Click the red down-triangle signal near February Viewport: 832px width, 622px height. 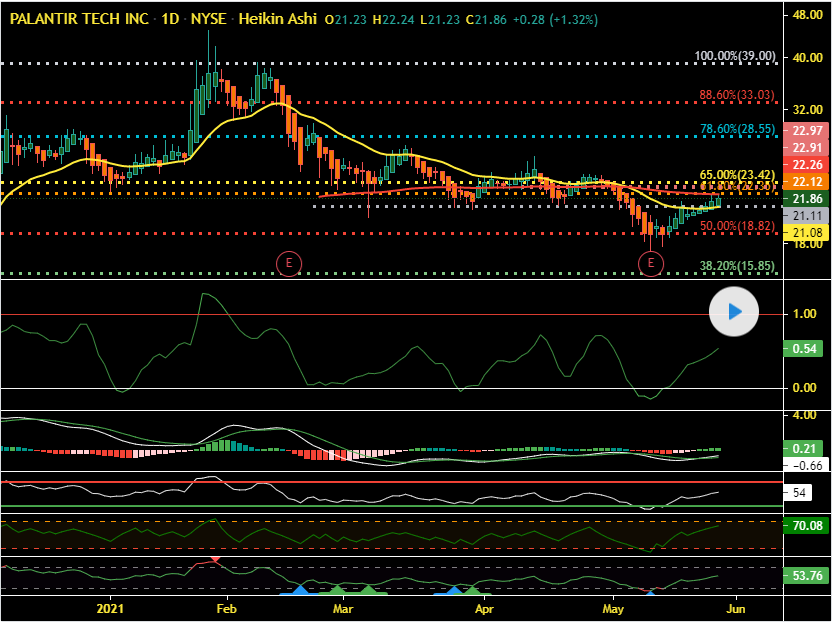(215, 559)
